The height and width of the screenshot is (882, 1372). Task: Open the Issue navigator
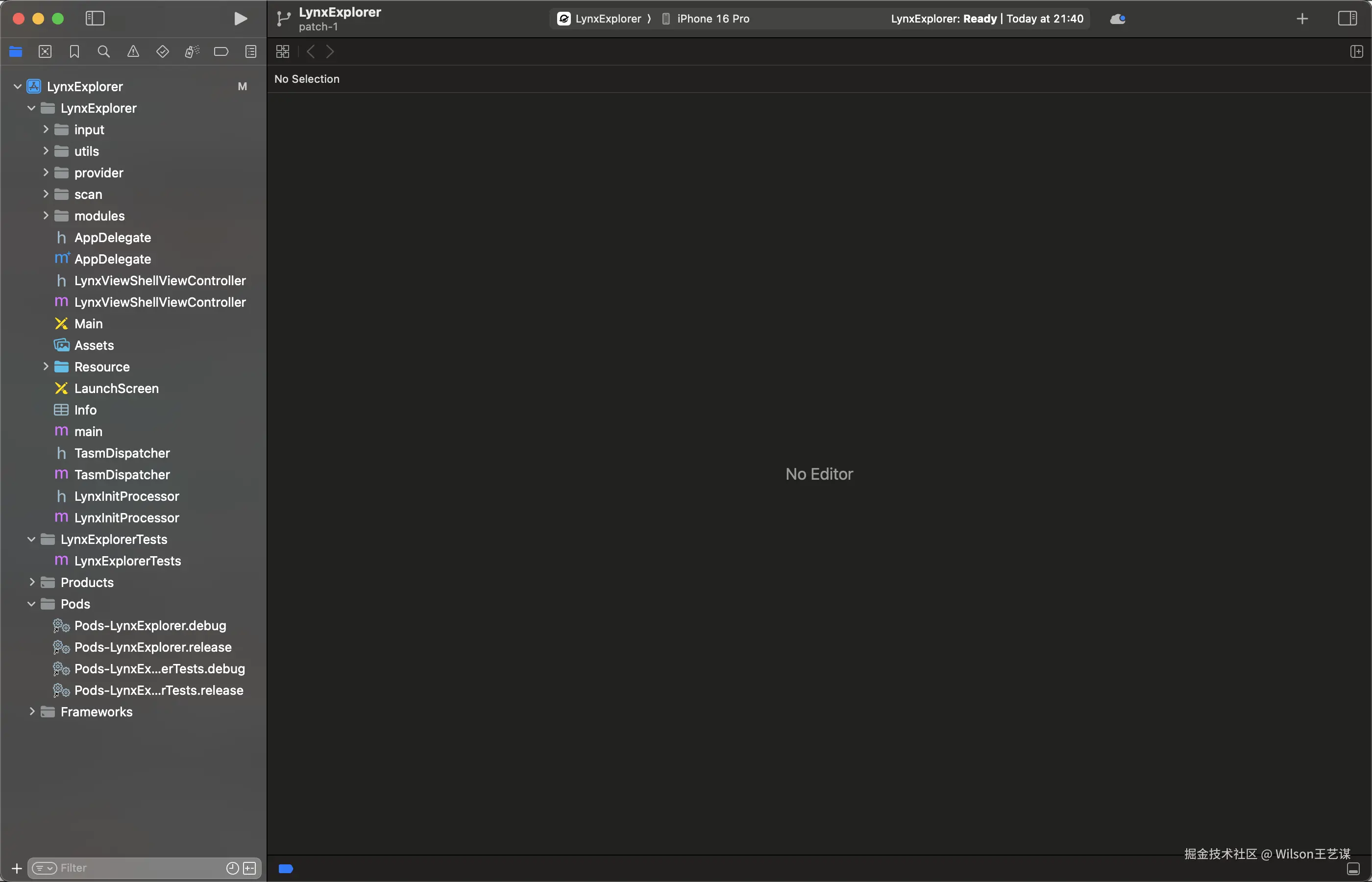[x=133, y=52]
